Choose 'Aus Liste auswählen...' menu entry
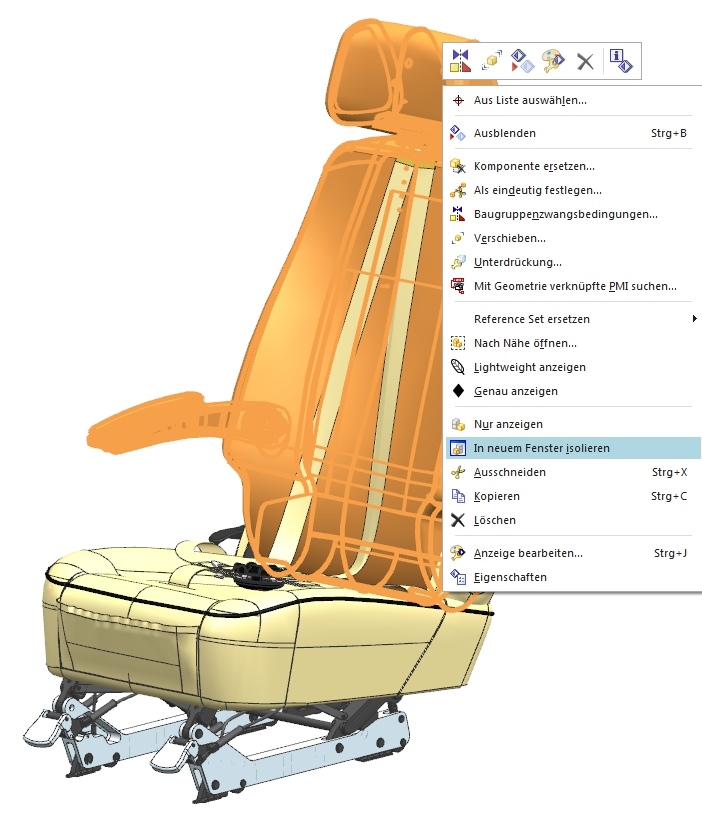Image resolution: width=702 pixels, height=822 pixels. pos(573,100)
